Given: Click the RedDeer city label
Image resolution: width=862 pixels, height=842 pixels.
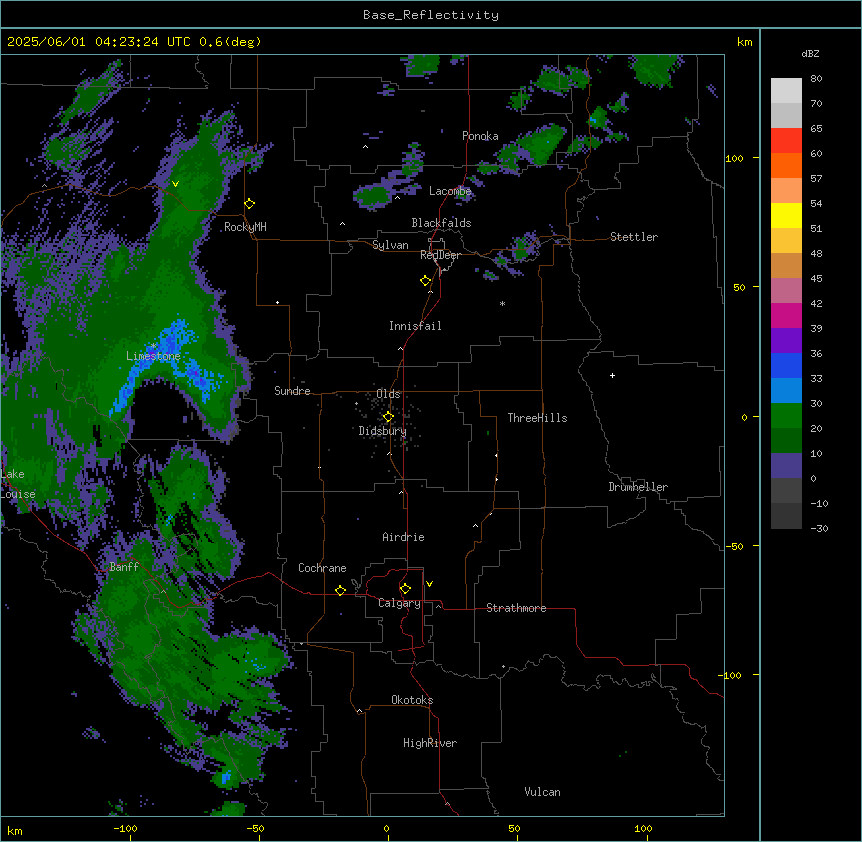Looking at the screenshot, I should pos(440,255).
